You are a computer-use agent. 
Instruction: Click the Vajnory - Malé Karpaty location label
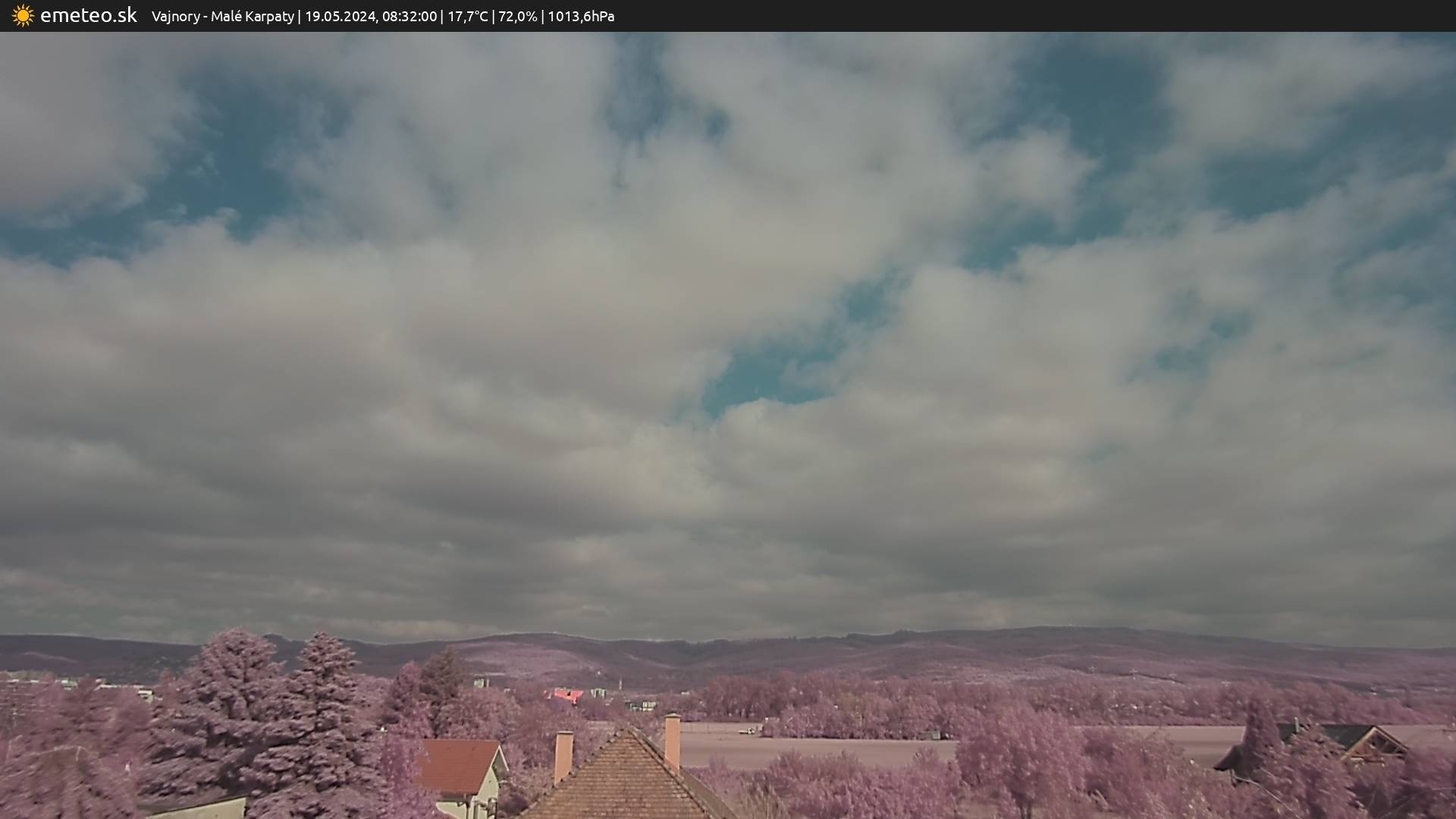[222, 16]
